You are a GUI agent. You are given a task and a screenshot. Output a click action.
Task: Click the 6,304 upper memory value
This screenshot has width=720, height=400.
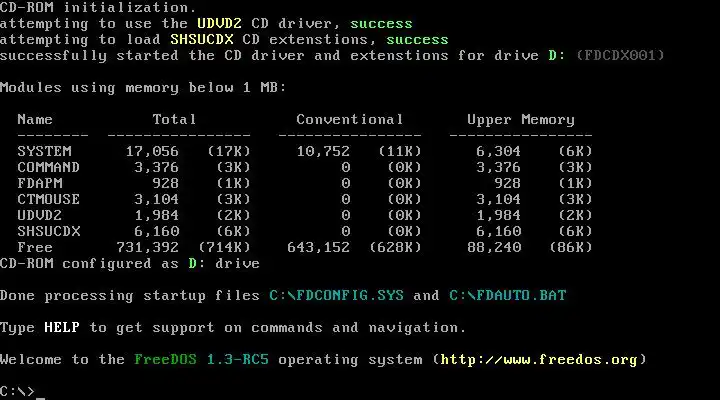coord(498,152)
